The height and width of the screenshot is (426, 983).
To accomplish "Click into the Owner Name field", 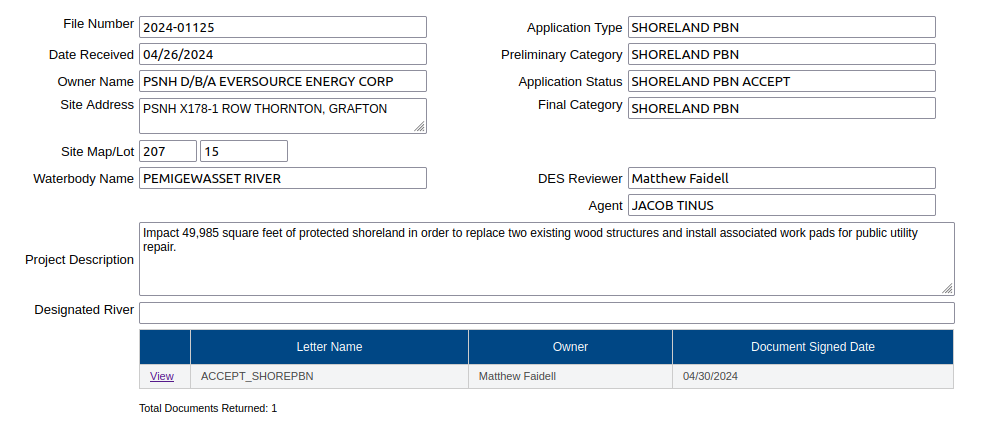I will 283,81.
